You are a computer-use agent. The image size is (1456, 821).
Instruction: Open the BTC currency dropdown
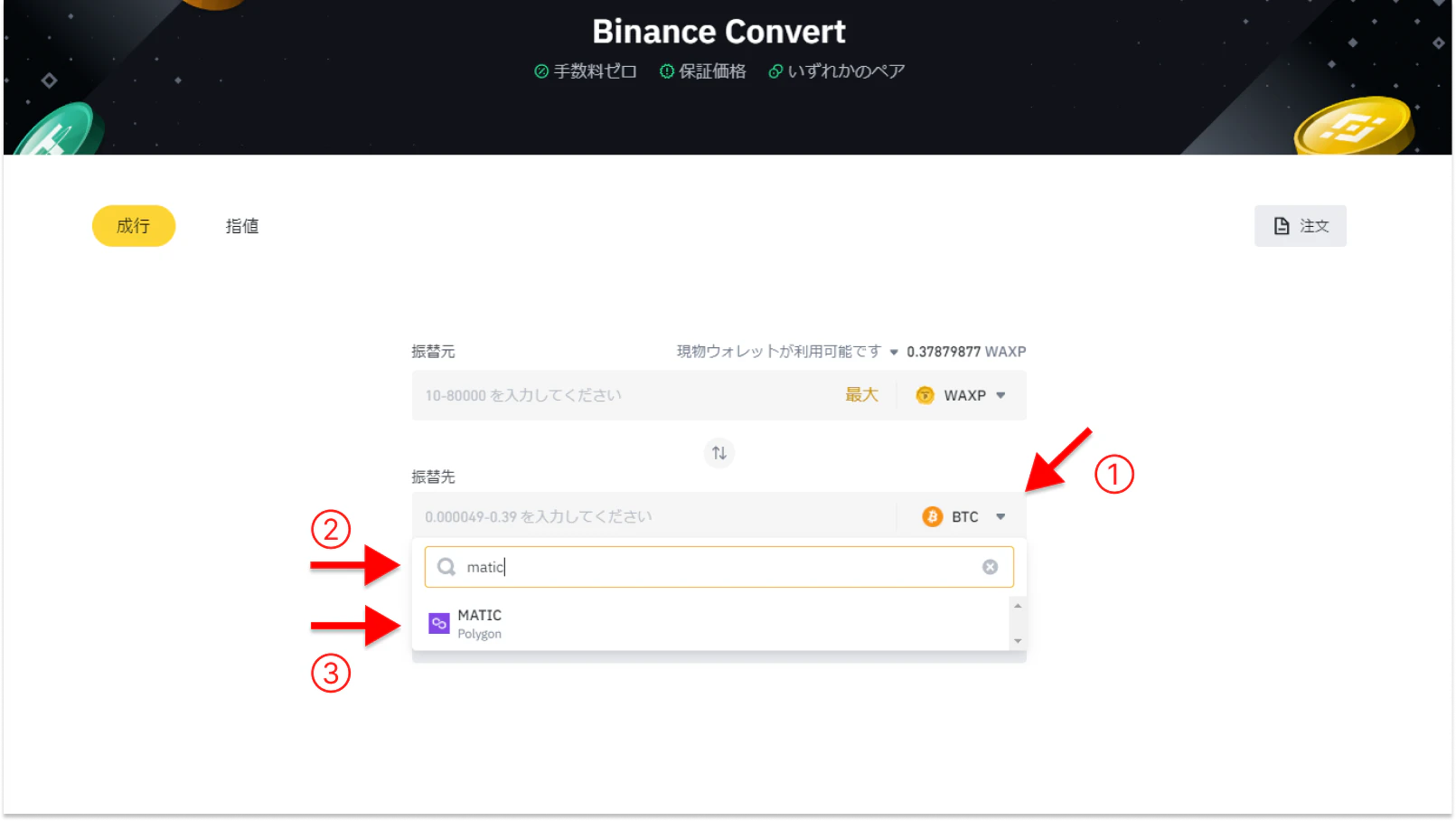click(x=964, y=516)
